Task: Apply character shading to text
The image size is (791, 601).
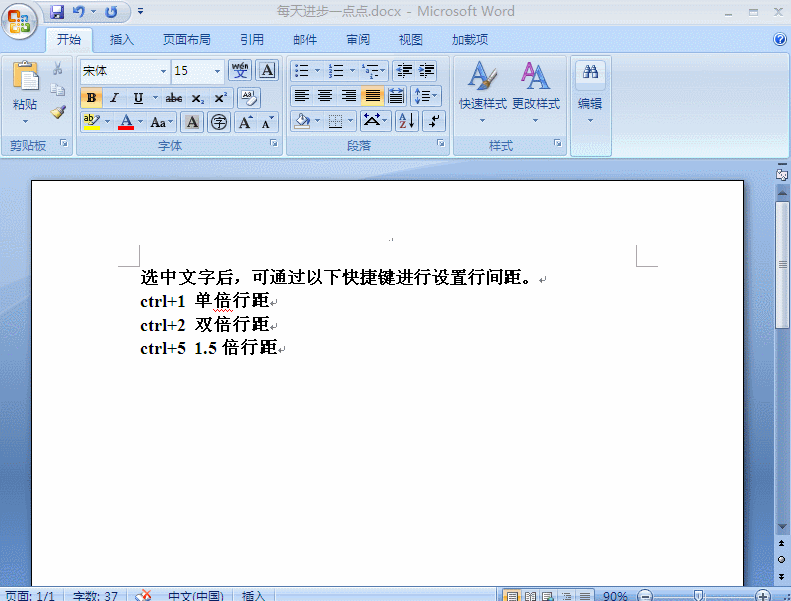Action: coord(192,122)
